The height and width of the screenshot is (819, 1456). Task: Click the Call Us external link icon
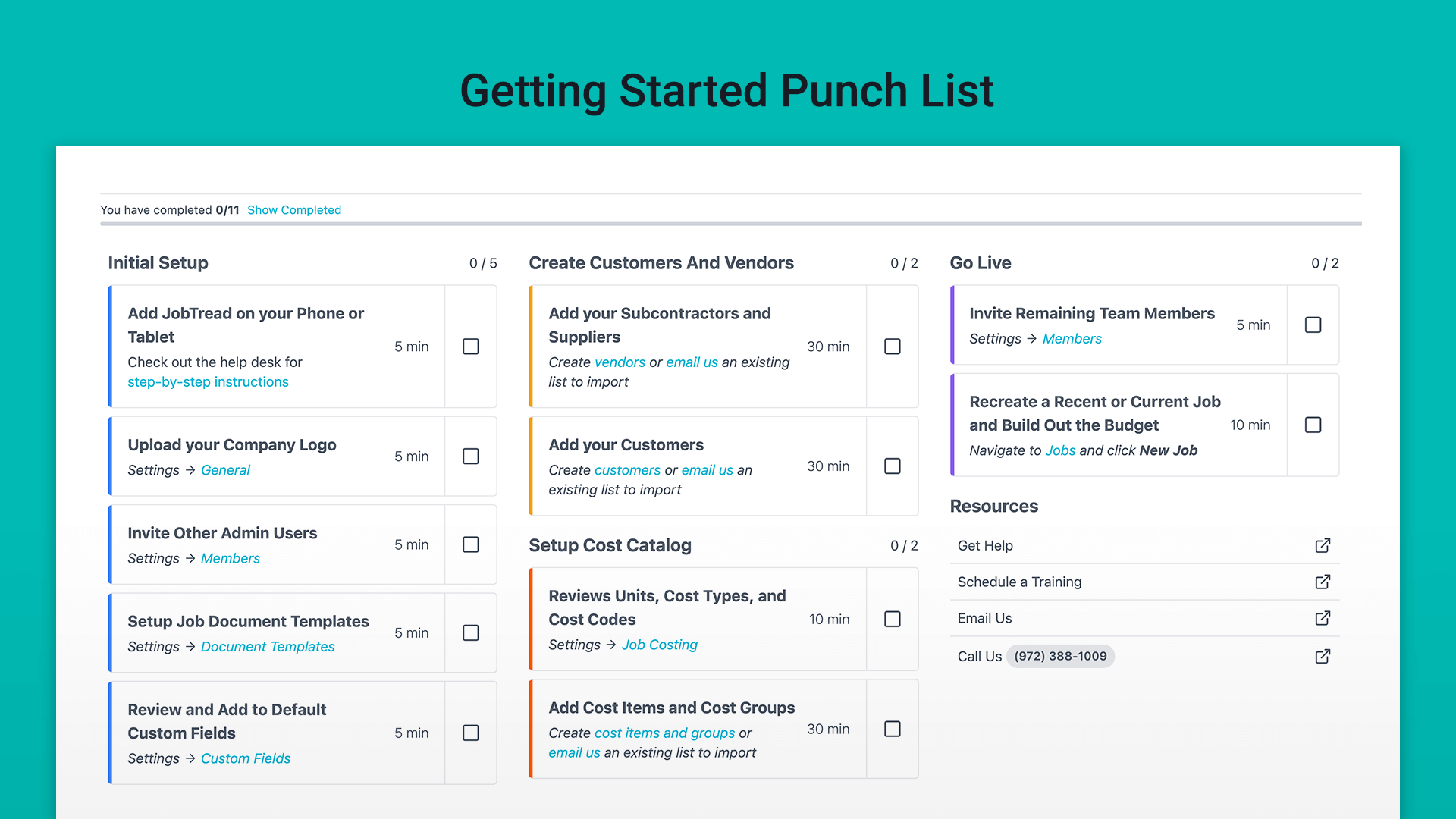pyautogui.click(x=1323, y=656)
